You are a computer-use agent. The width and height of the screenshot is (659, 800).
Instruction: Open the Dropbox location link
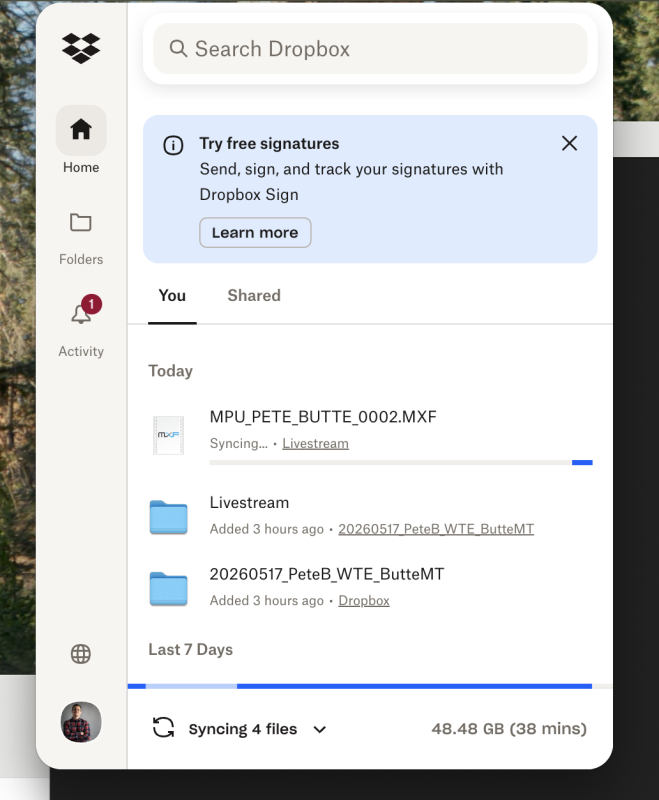[364, 601]
